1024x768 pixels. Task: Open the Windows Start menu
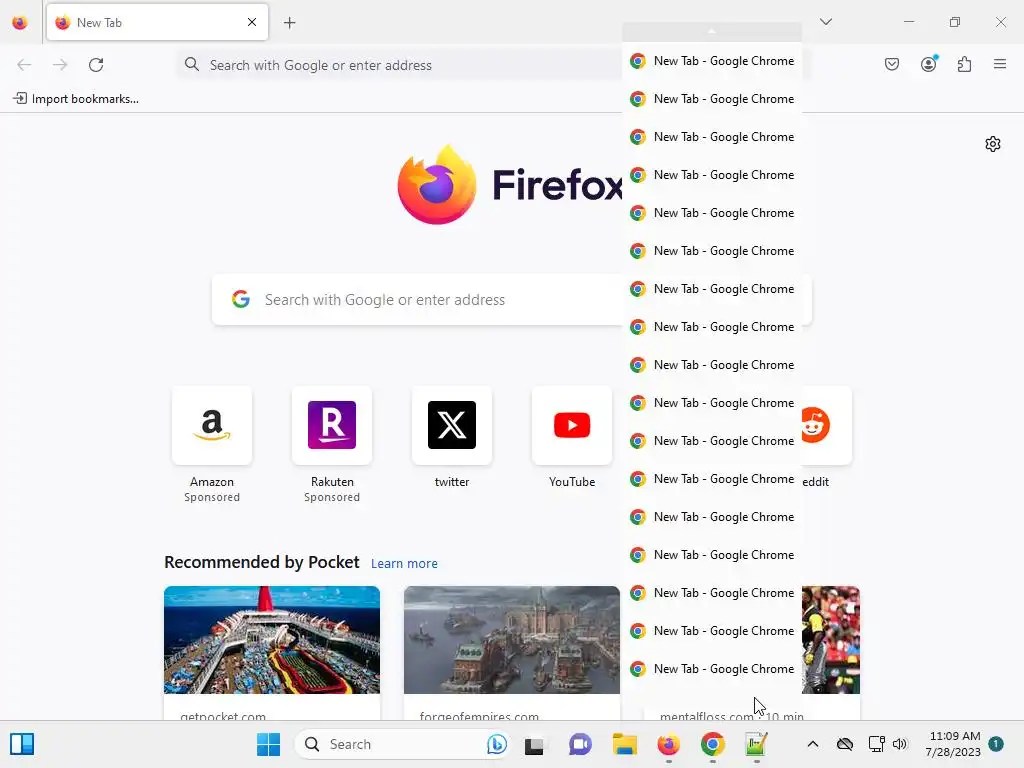268,744
